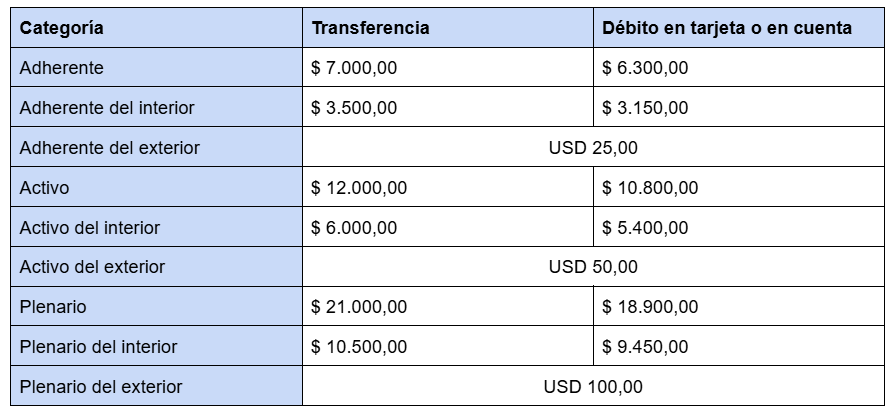Click the $ 7.000,00 transfer amount

[355, 68]
